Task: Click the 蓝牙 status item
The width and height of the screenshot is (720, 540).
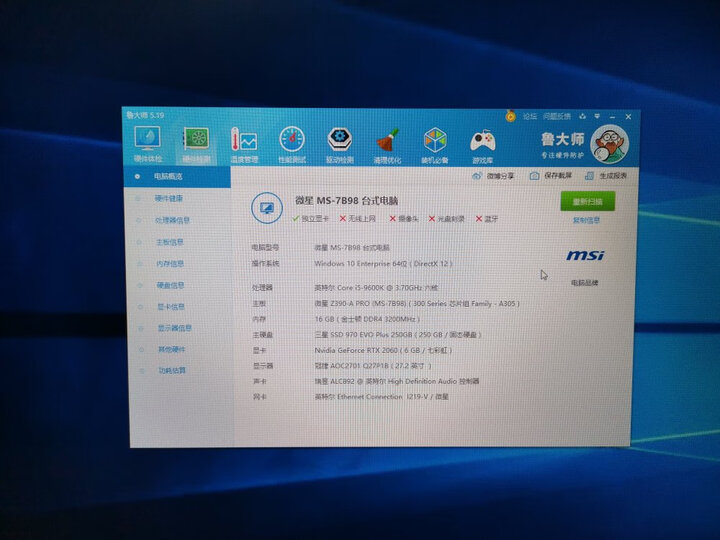Action: pos(487,219)
